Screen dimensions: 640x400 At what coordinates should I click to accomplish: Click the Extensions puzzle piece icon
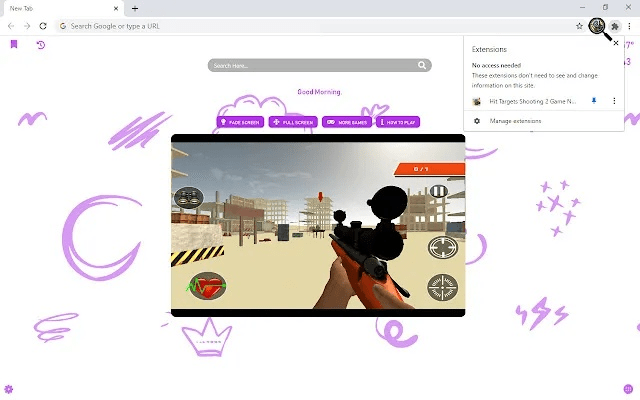point(616,26)
